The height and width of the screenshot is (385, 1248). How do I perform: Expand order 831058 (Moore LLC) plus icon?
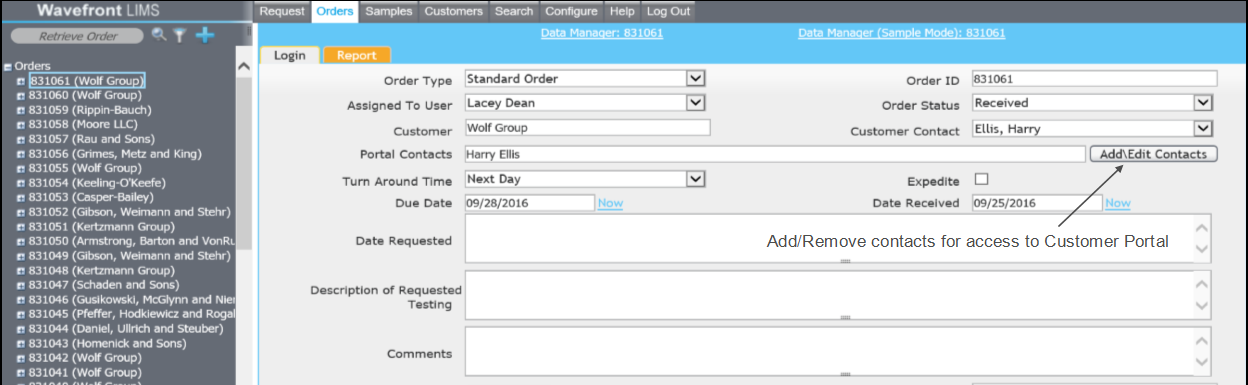[x=21, y=125]
